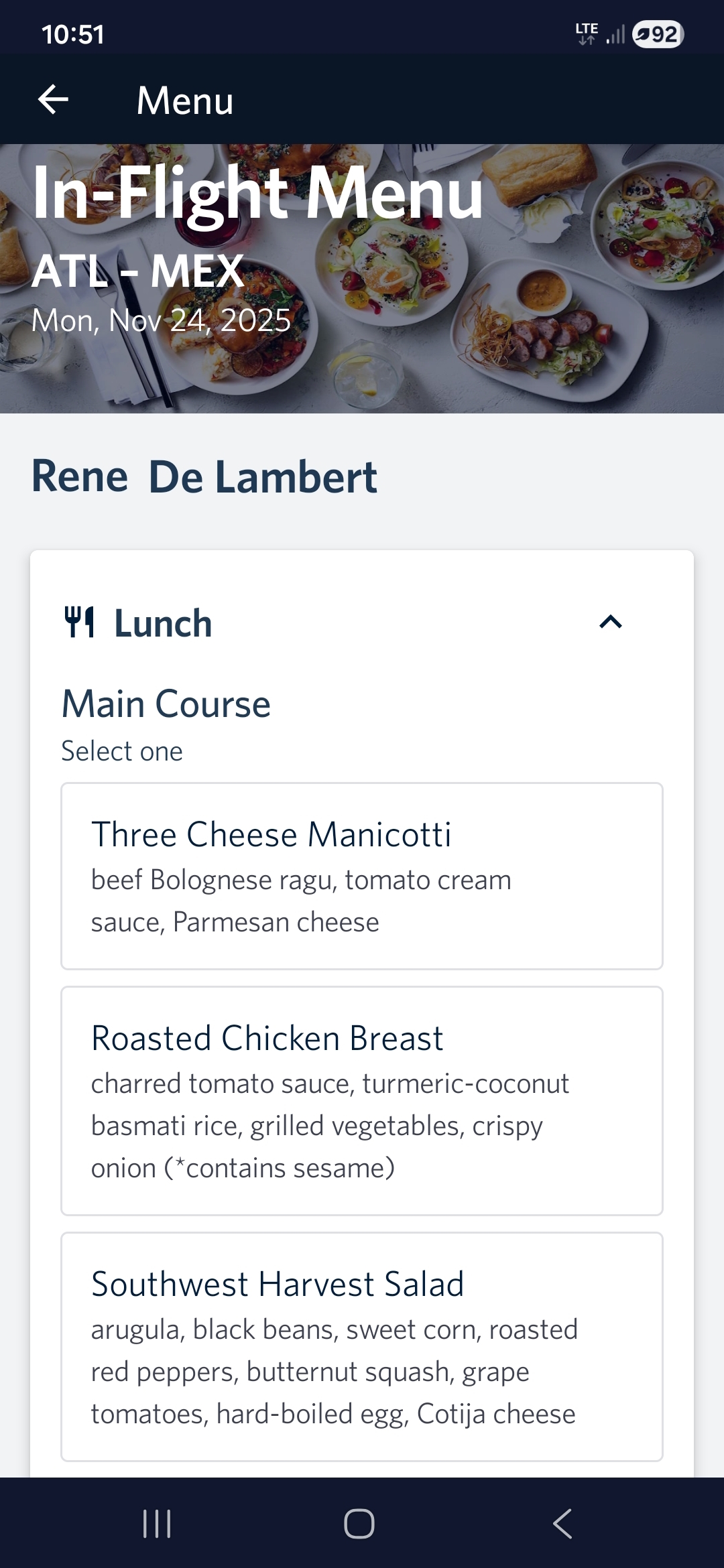
Task: Tap the Lunch section title
Action: [x=163, y=624]
